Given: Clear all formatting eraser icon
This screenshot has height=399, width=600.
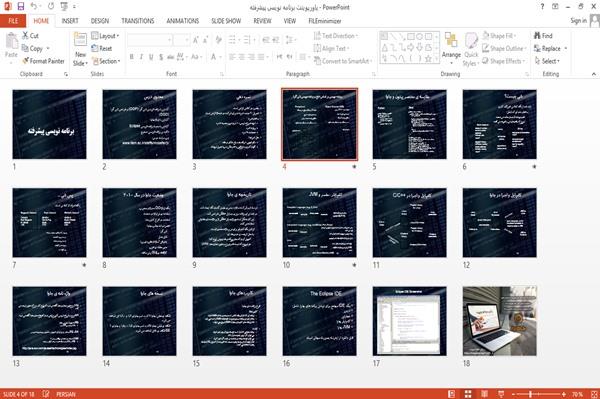Looking at the screenshot, I should click(218, 39).
